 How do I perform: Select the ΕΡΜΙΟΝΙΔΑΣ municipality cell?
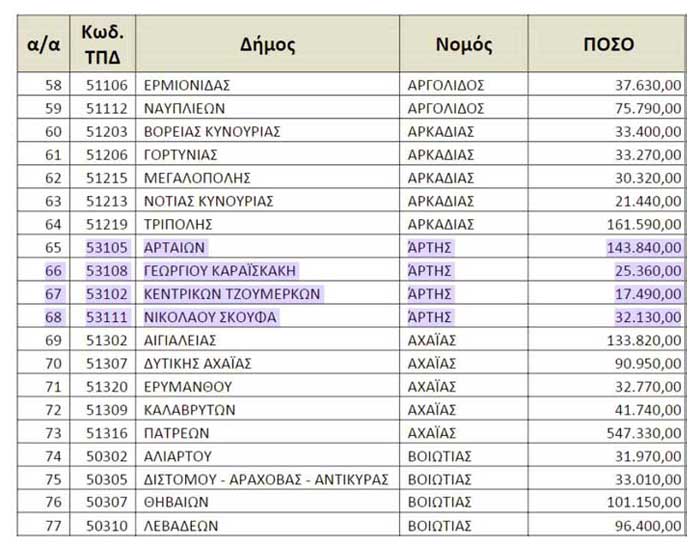tap(190, 85)
